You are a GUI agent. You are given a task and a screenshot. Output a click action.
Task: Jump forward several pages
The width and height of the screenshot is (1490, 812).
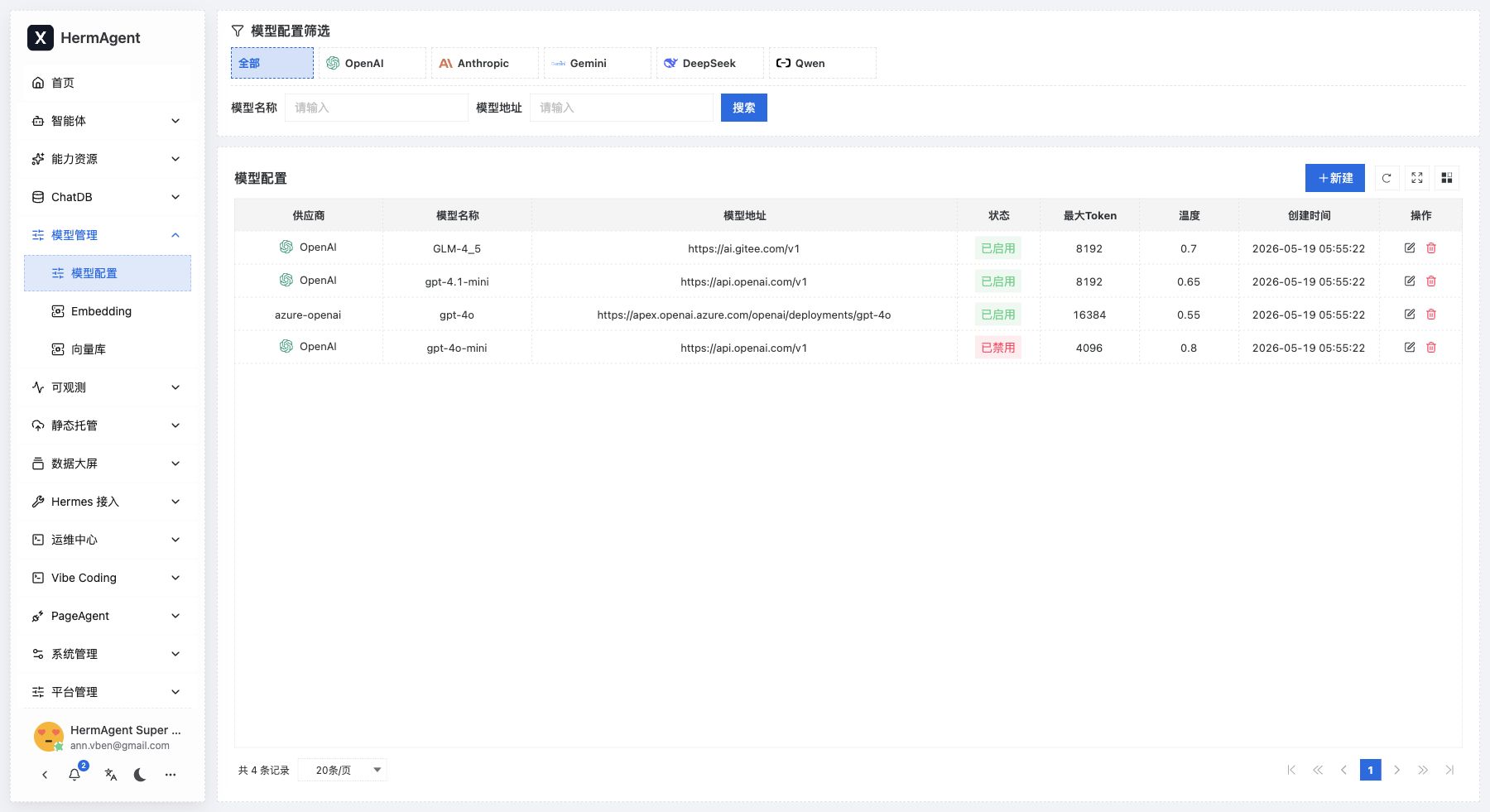pos(1423,770)
